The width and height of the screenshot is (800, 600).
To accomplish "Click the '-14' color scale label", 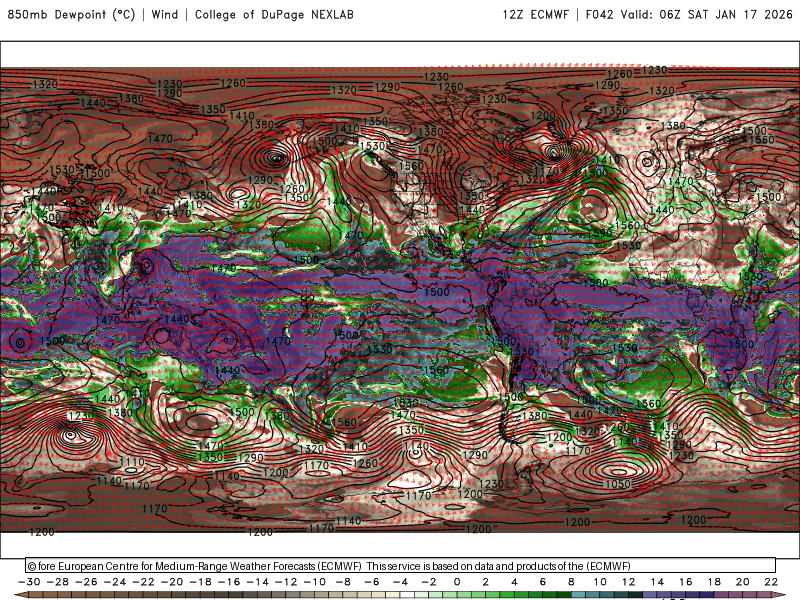I will tap(258, 582).
